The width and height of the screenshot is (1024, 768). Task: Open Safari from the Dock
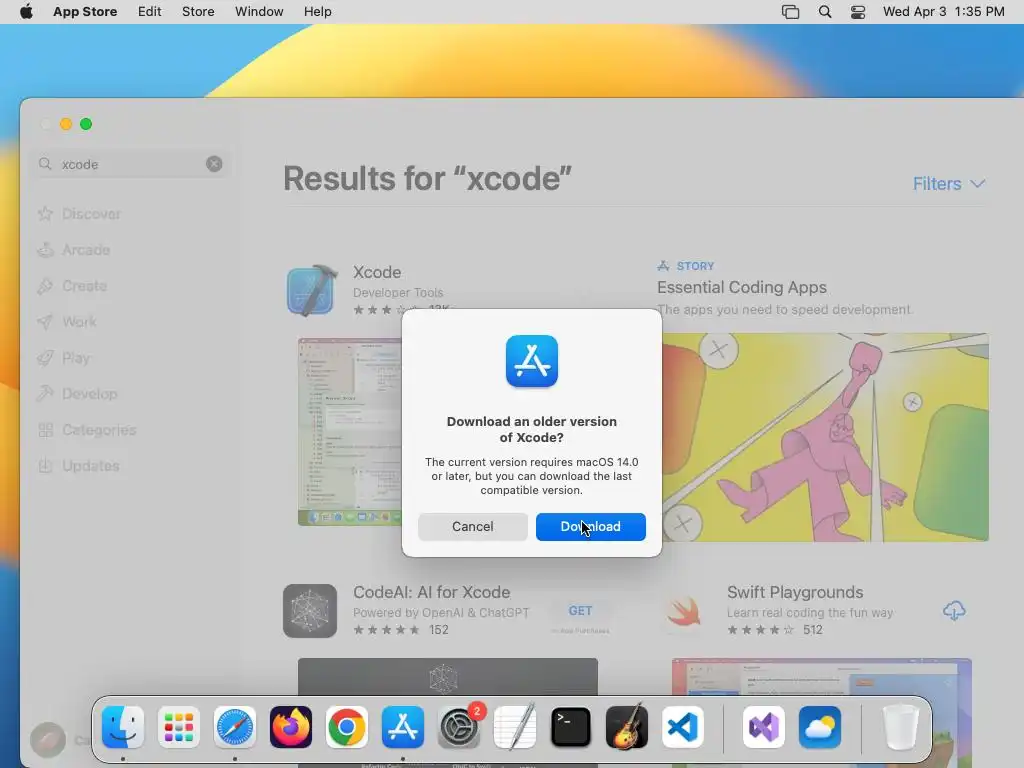pyautogui.click(x=234, y=727)
